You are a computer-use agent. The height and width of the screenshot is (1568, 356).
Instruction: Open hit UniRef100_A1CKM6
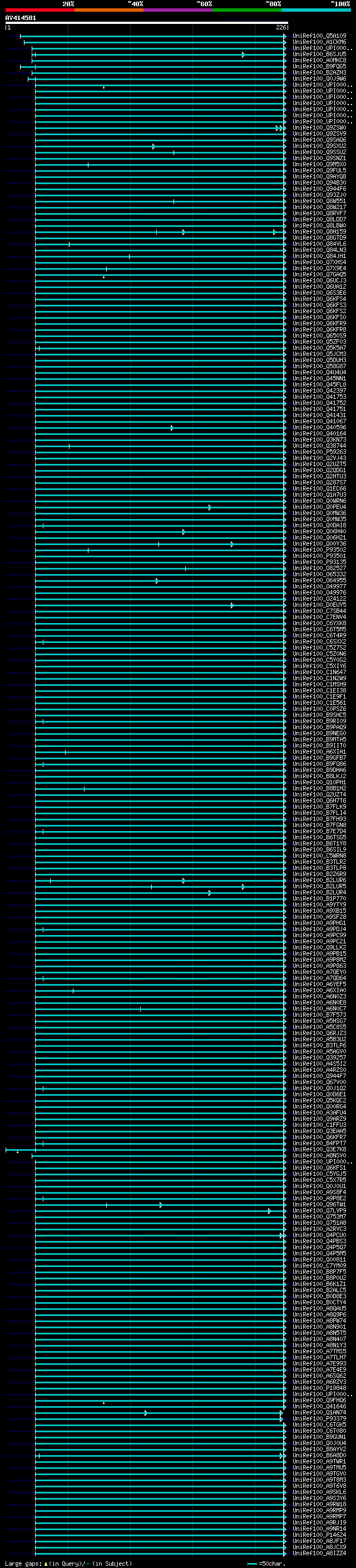[x=319, y=42]
